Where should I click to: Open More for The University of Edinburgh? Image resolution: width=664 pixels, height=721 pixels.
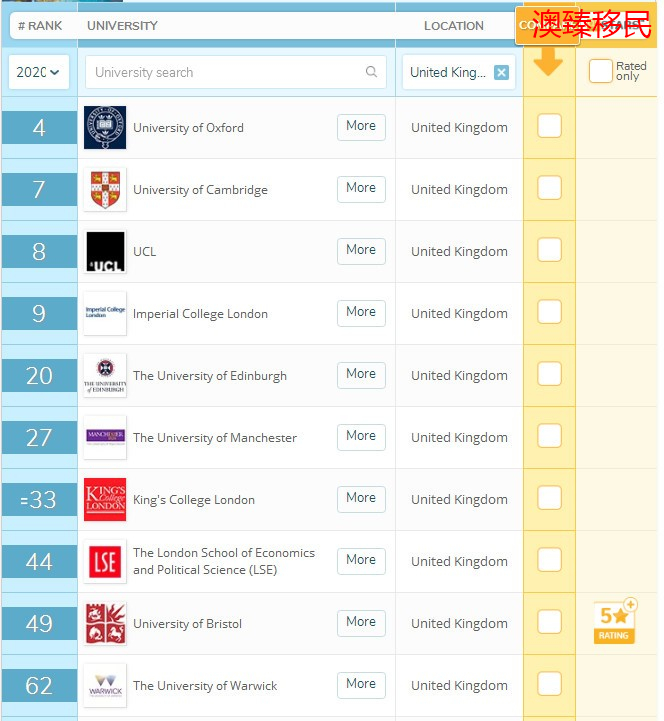point(361,375)
